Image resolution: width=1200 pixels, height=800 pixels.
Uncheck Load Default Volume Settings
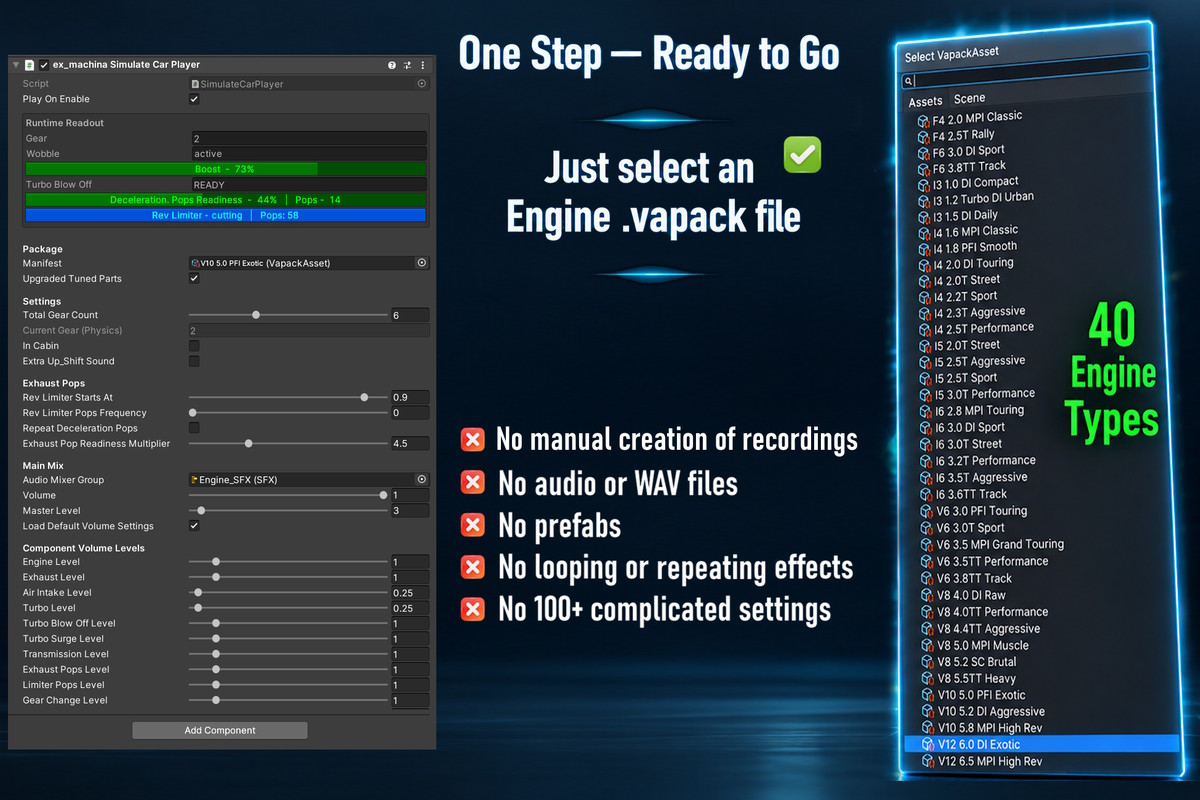tap(194, 526)
